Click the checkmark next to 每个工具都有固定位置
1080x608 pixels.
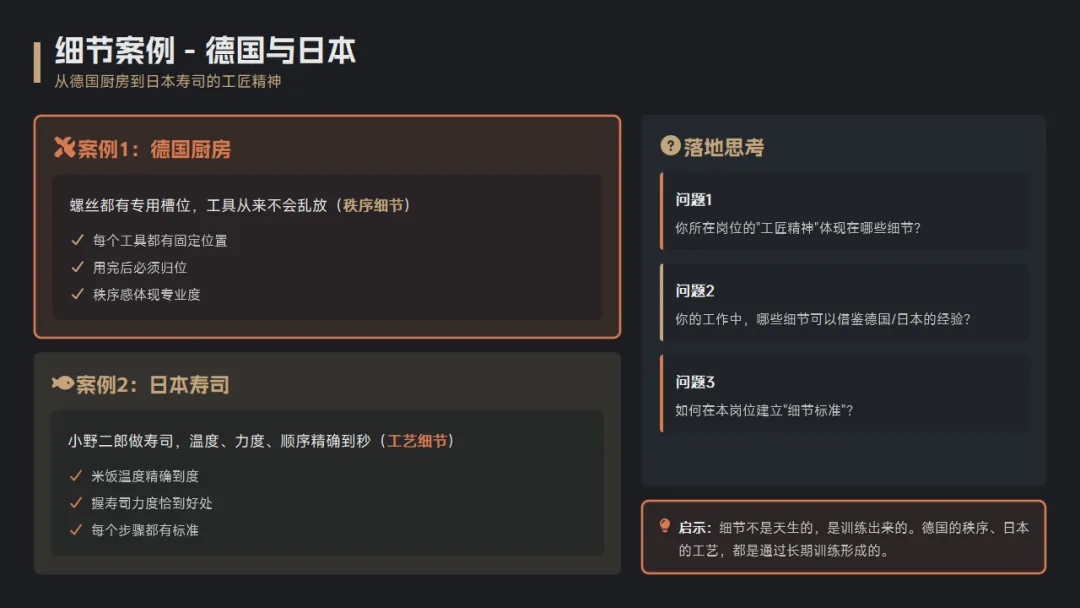coord(77,240)
